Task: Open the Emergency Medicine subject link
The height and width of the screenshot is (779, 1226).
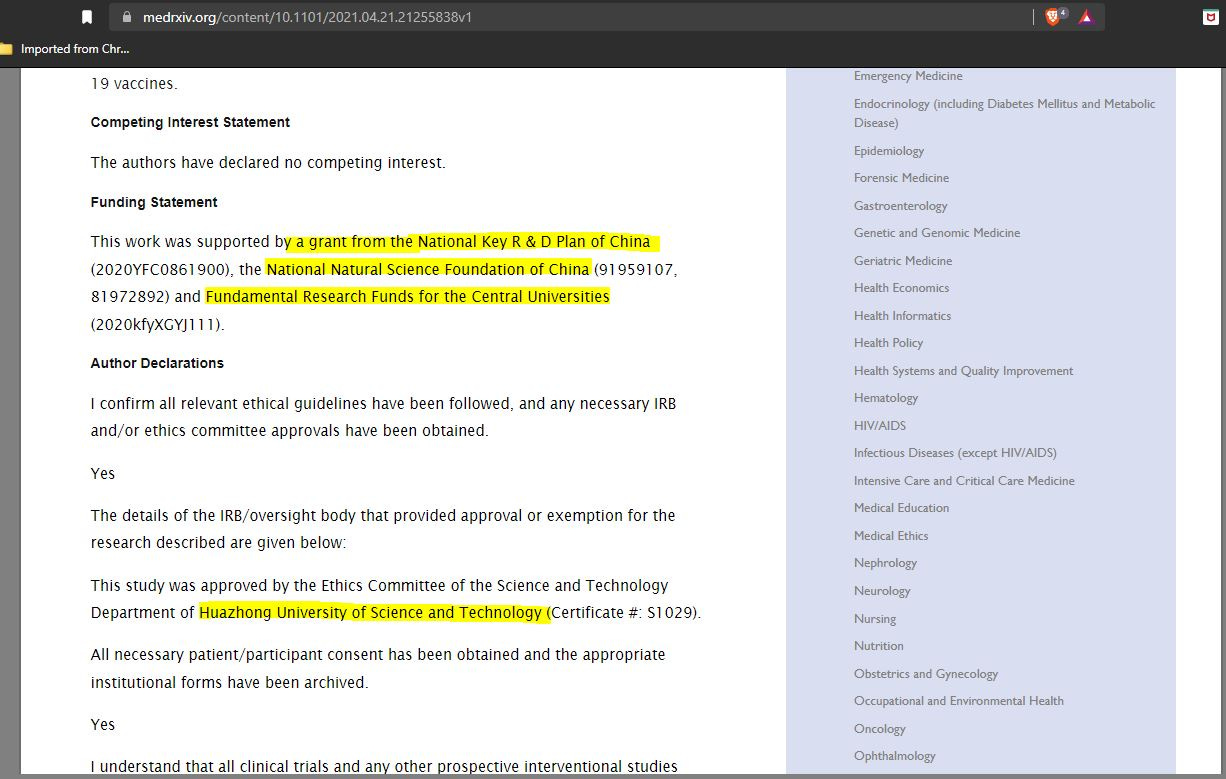Action: 908,76
